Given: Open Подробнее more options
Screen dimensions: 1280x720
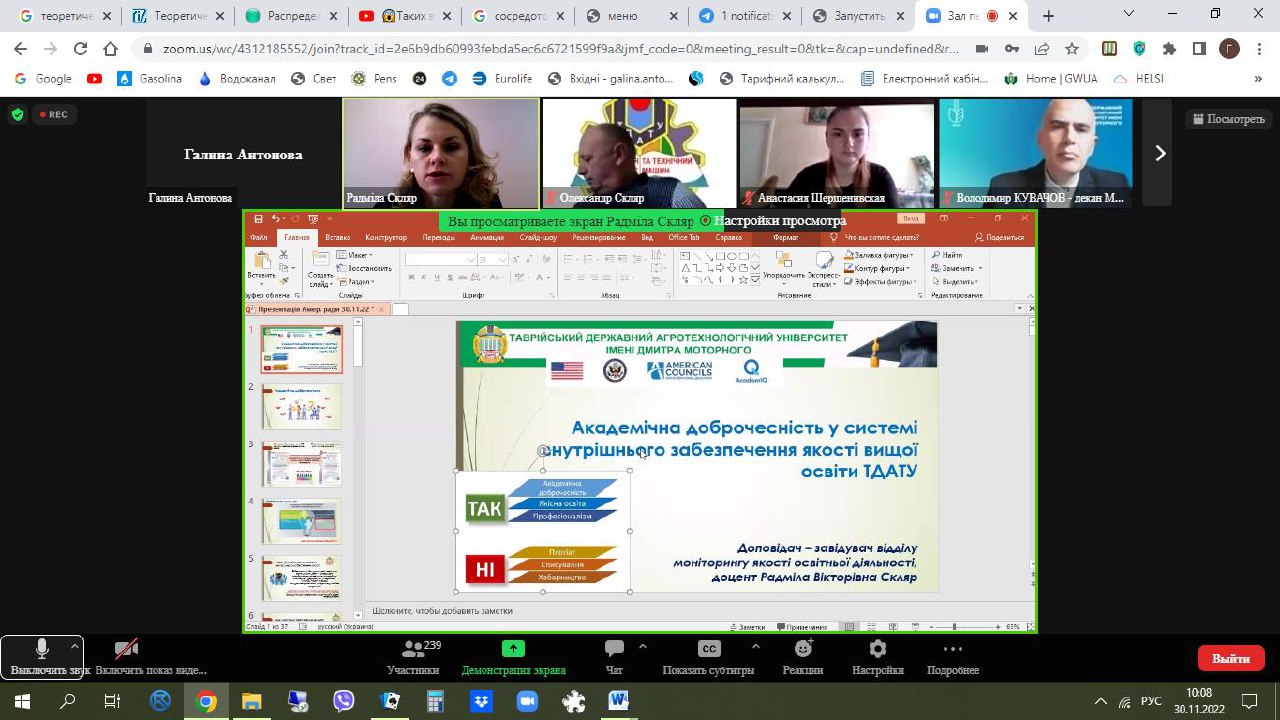Looking at the screenshot, I should (x=952, y=657).
